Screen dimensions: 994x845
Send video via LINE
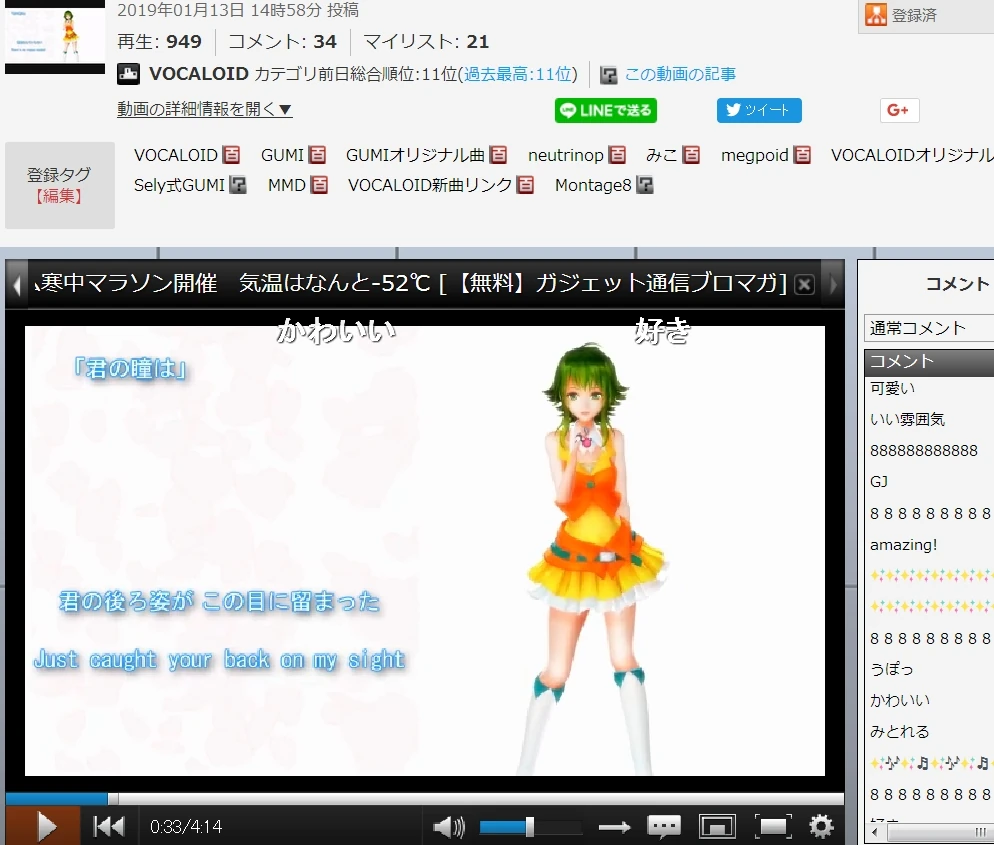[x=605, y=110]
